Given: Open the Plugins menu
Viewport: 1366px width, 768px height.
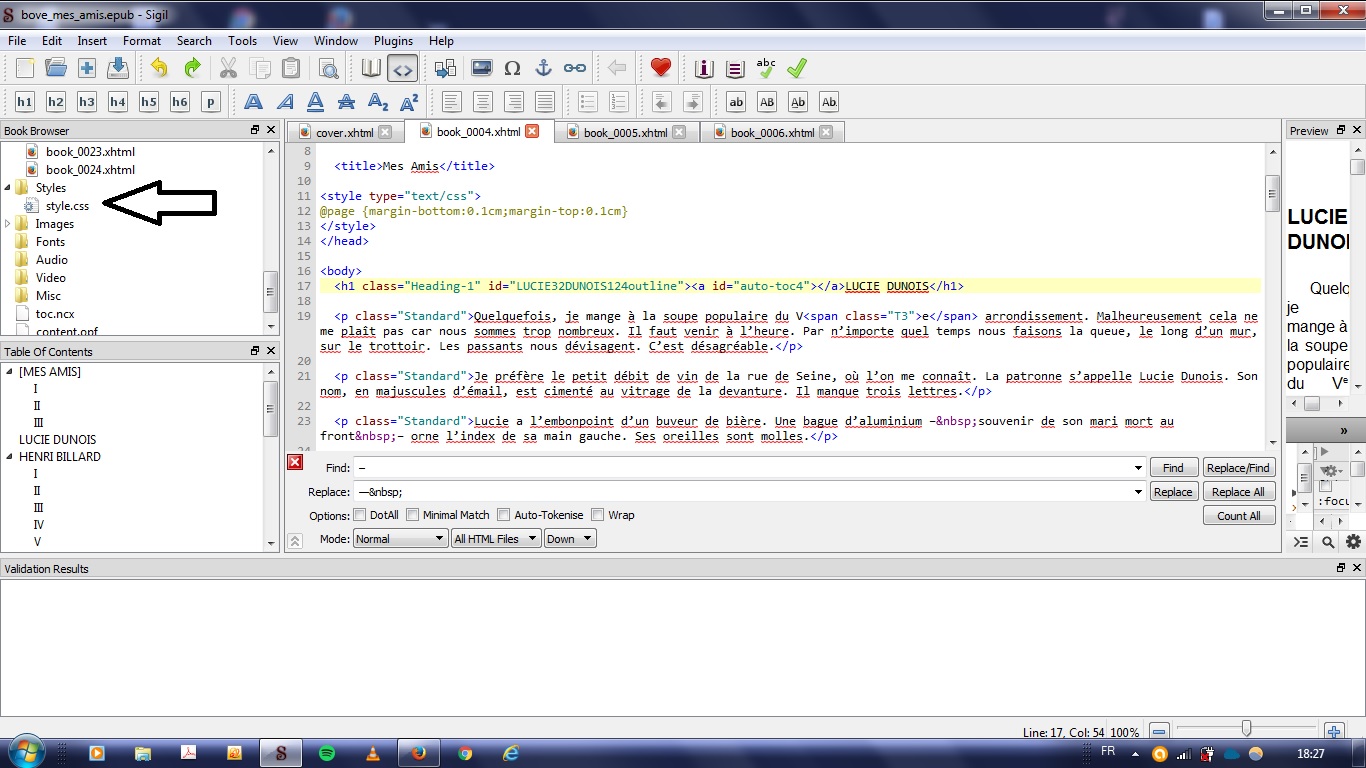Looking at the screenshot, I should tap(393, 41).
